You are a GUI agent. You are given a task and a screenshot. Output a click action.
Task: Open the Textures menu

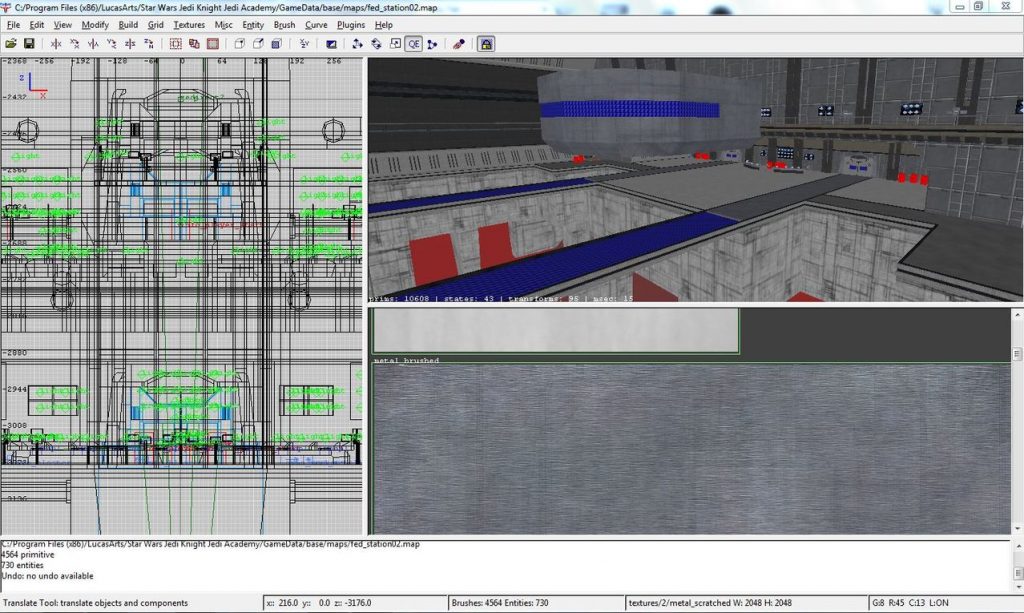tap(189, 25)
